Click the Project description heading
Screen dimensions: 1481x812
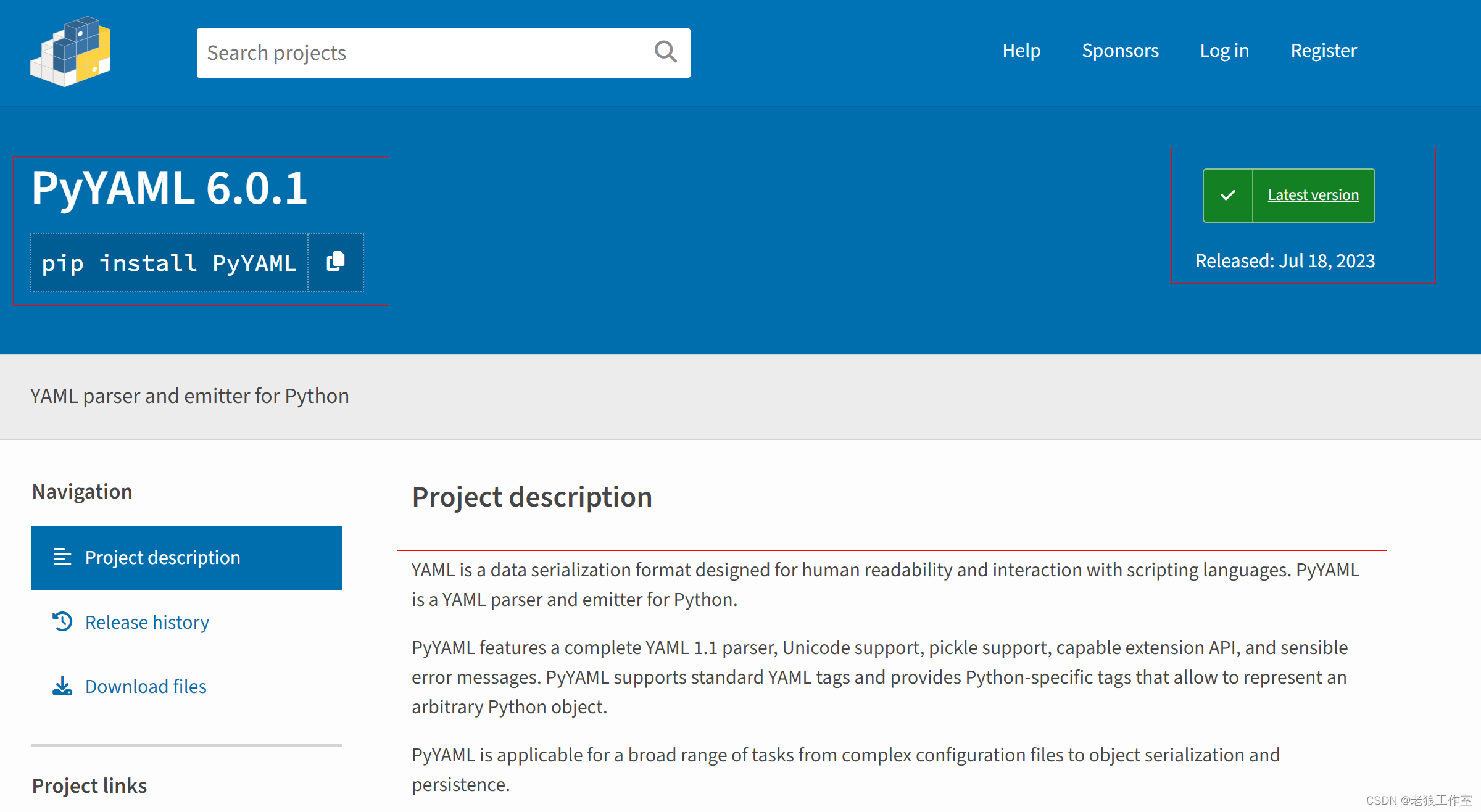coord(532,497)
